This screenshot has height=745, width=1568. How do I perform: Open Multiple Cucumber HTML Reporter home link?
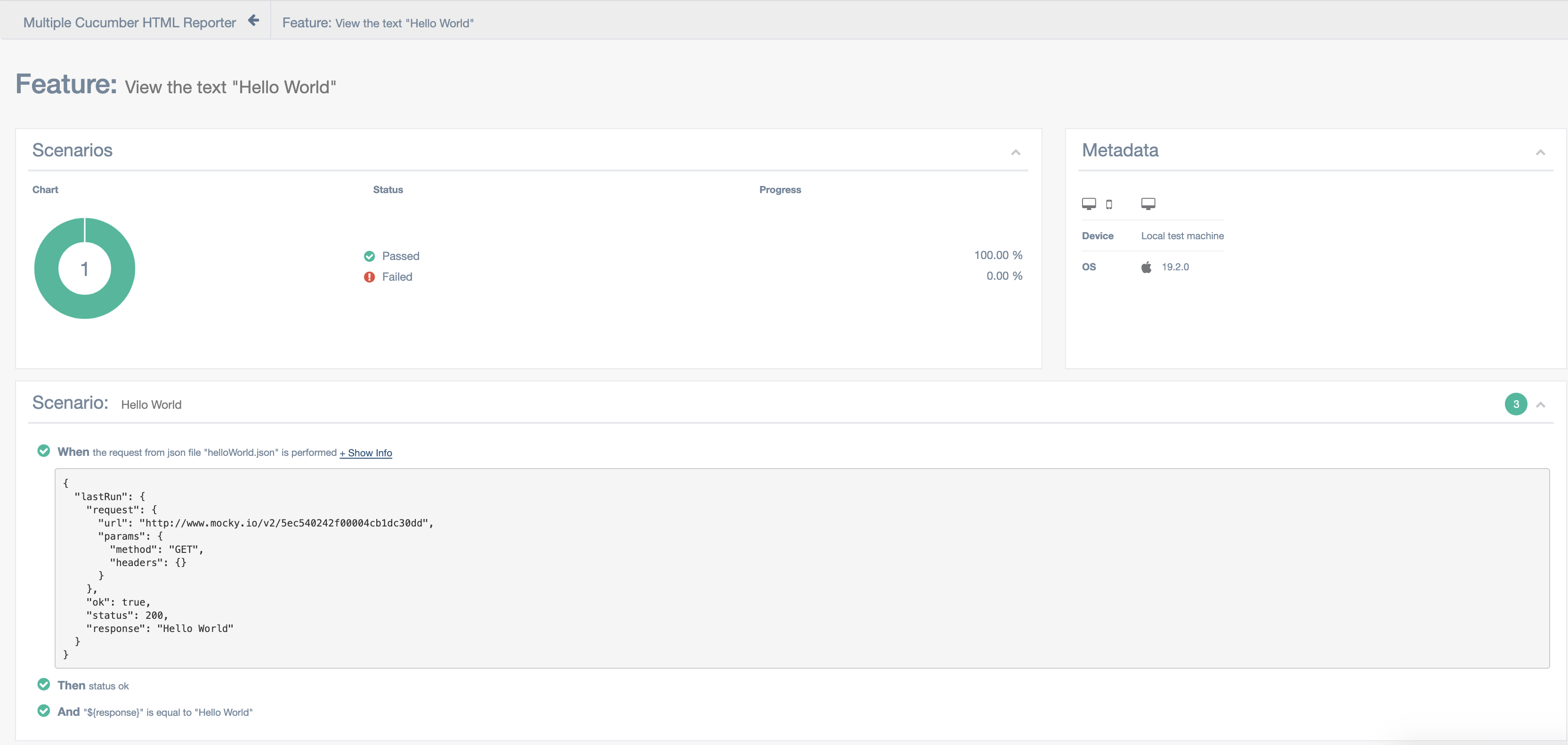coord(129,23)
